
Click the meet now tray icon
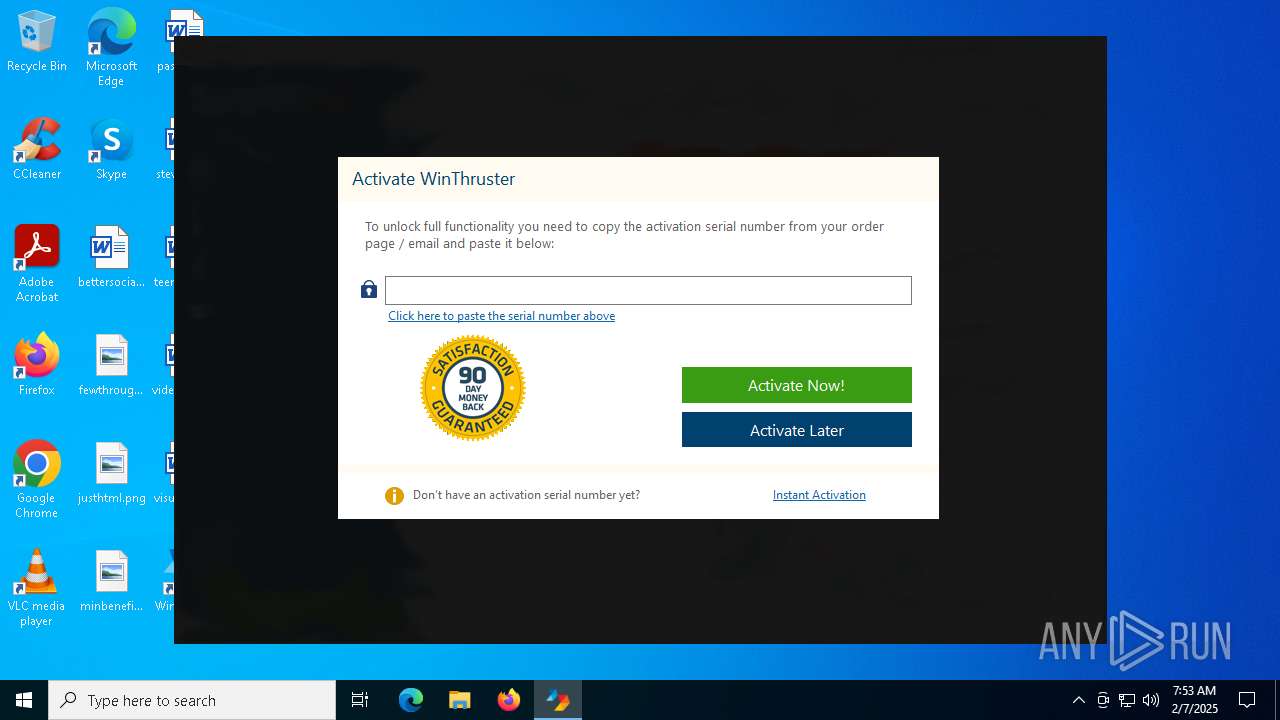click(1103, 700)
